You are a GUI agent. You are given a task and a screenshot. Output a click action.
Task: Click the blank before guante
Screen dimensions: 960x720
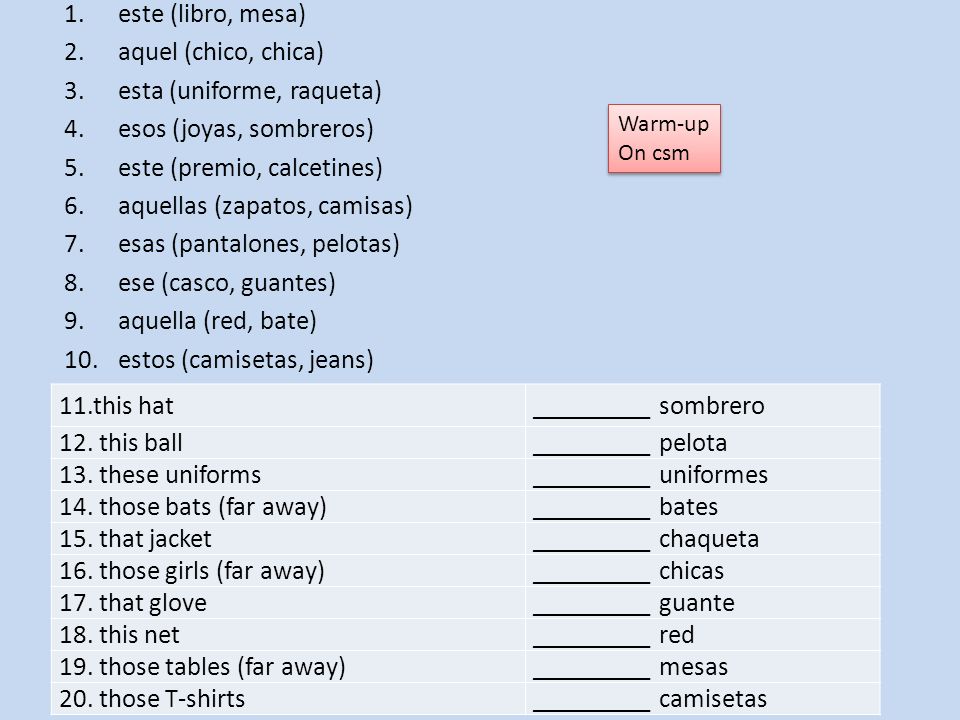591,603
